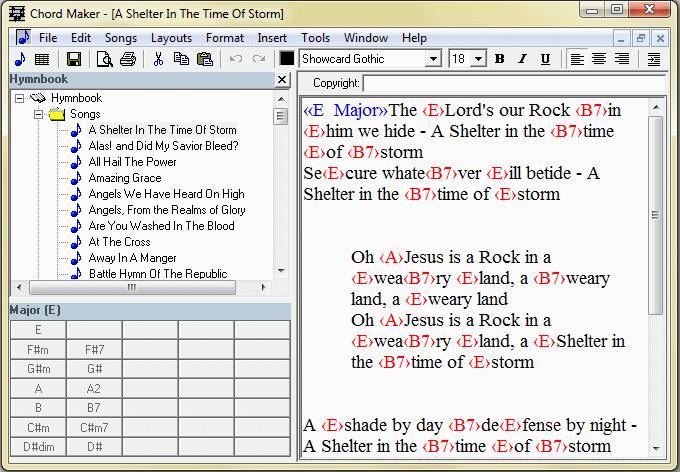Click the lyrics editor vertical scrollbar thumb
The width and height of the screenshot is (680, 472).
655,215
